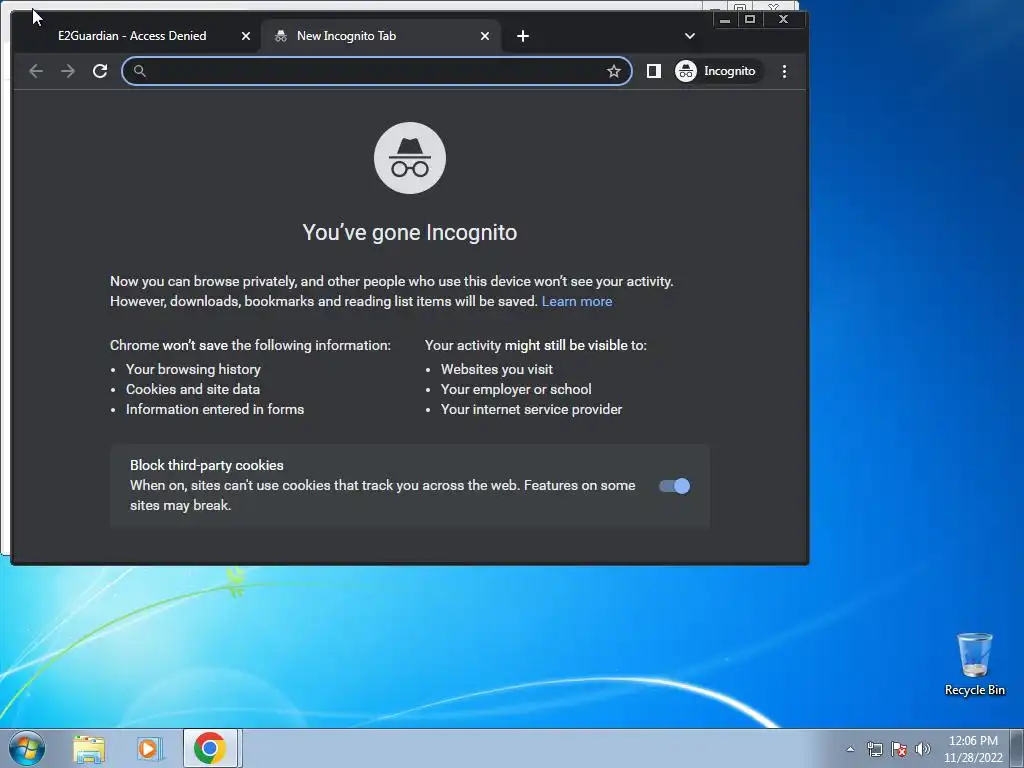Click 'Your browsing history' list item

click(193, 369)
